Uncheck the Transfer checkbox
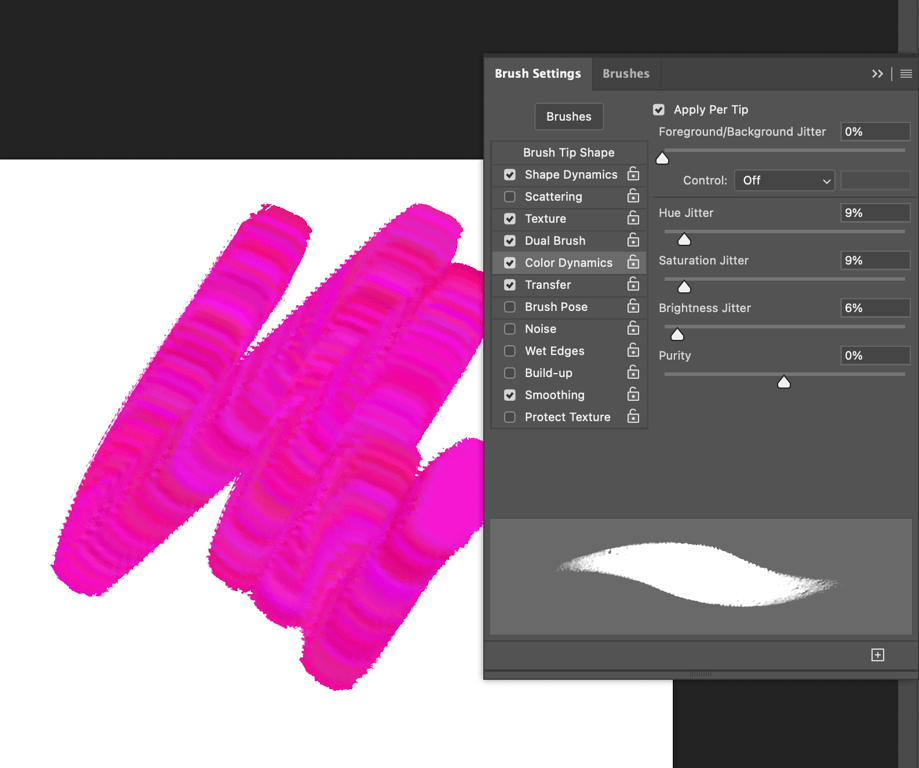919x768 pixels. 510,285
